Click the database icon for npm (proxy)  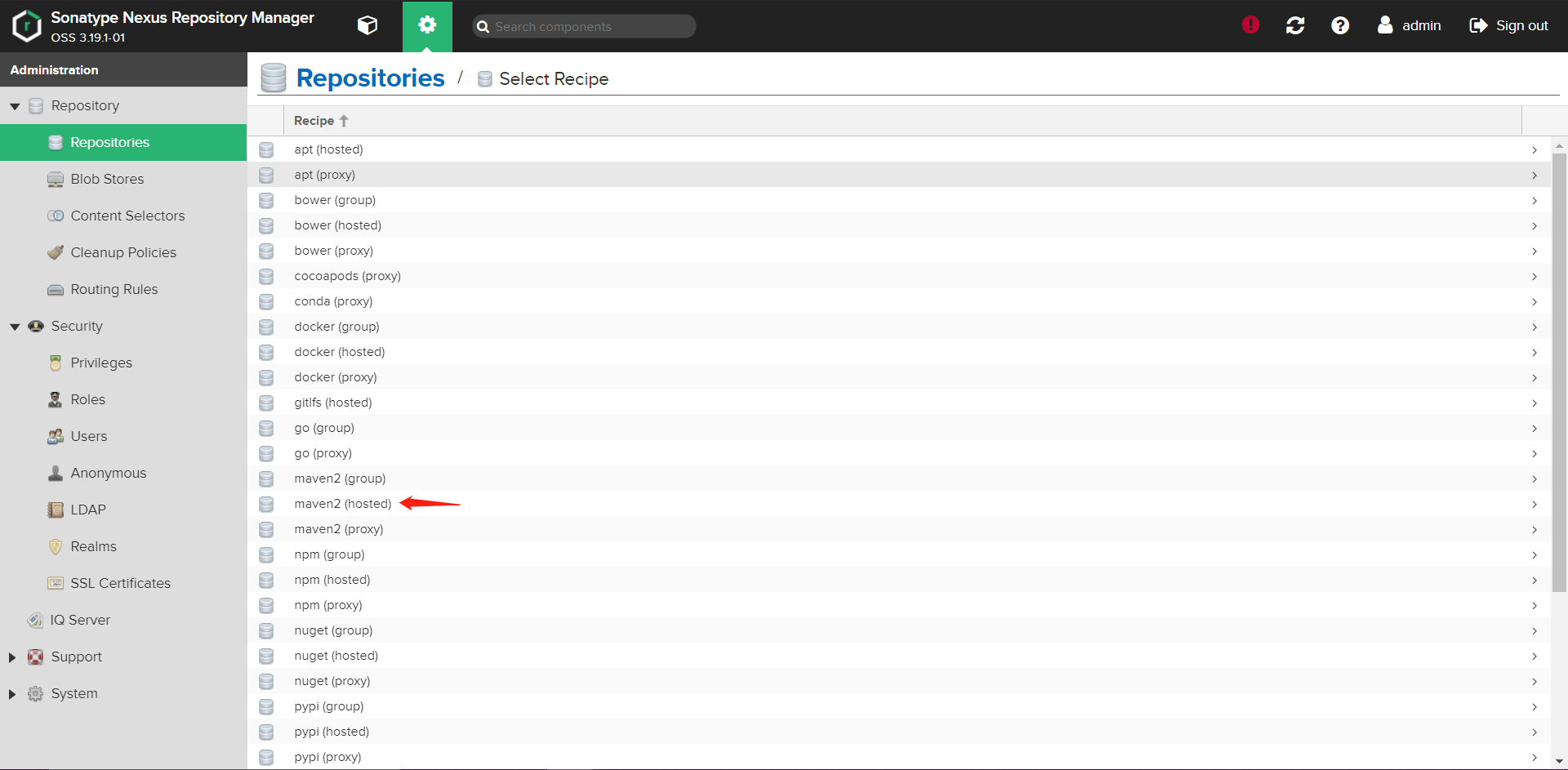click(x=266, y=605)
